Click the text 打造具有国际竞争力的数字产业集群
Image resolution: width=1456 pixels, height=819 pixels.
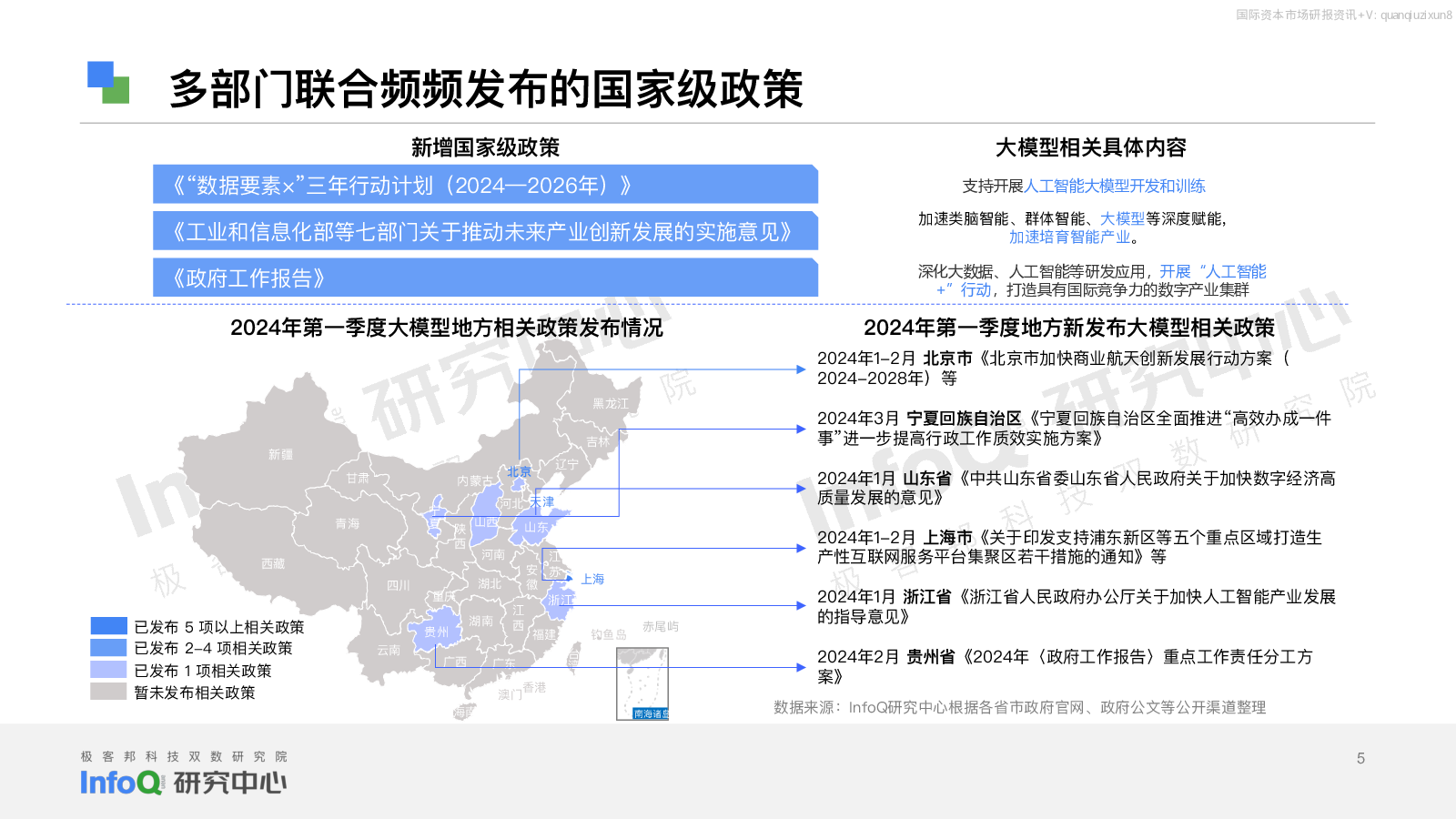point(1127,289)
